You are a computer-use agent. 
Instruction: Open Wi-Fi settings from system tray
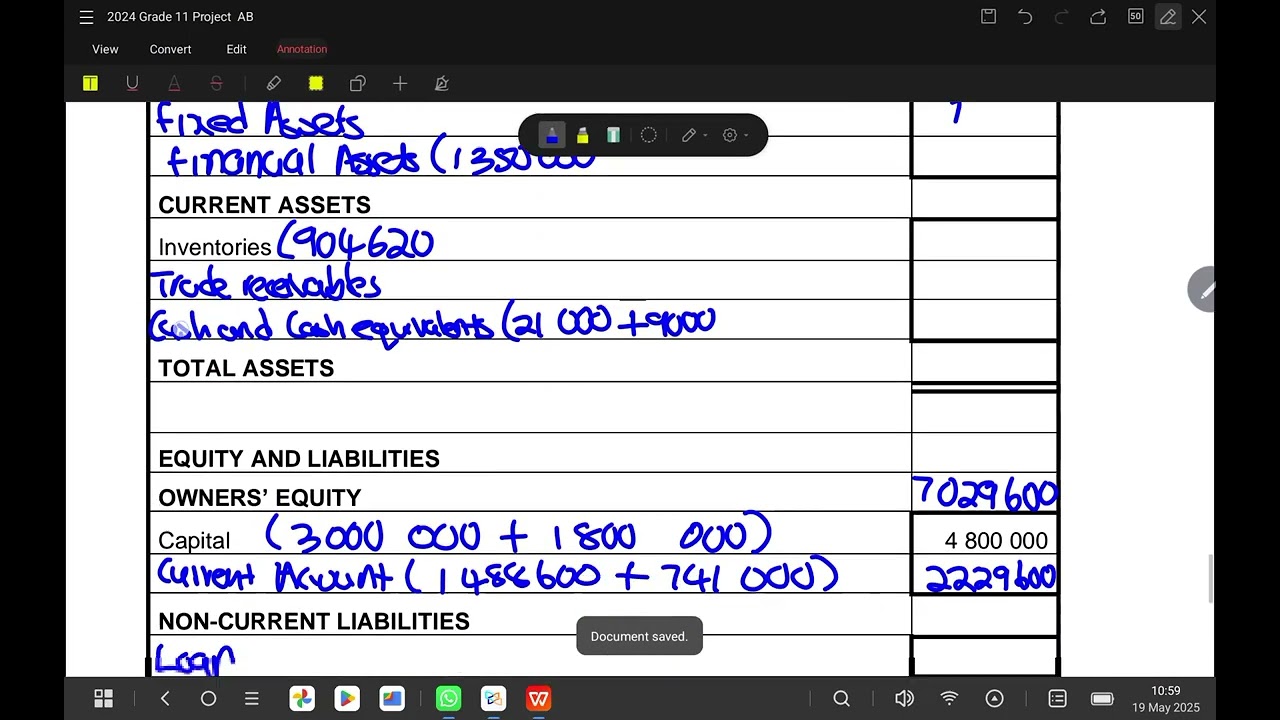[x=949, y=699]
